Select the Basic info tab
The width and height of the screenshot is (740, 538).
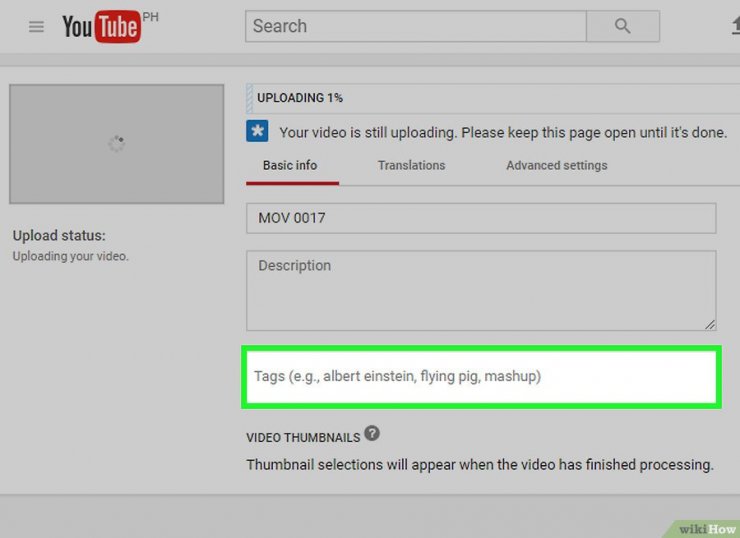pos(290,165)
